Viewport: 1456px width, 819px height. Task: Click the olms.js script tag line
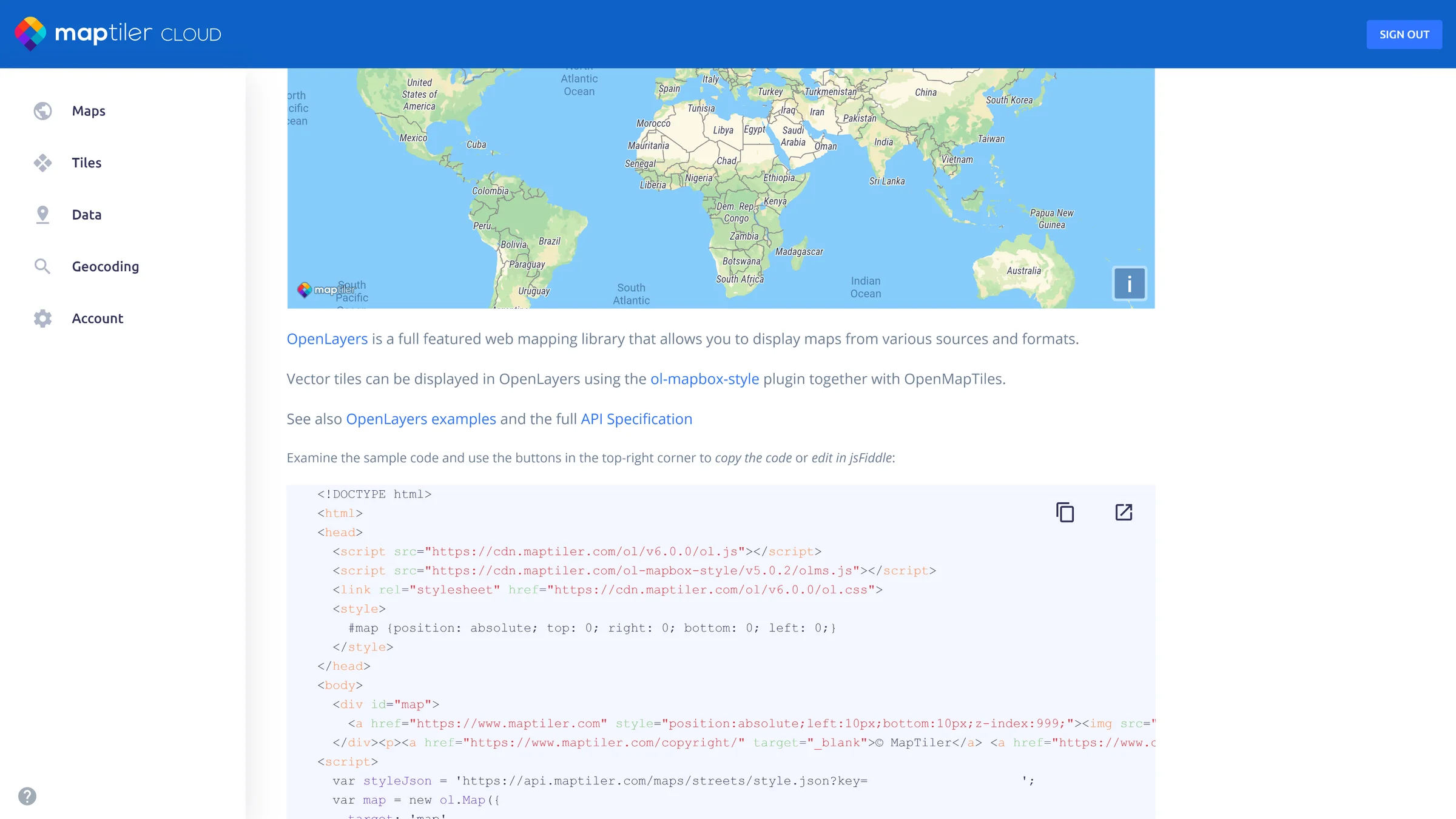click(634, 571)
